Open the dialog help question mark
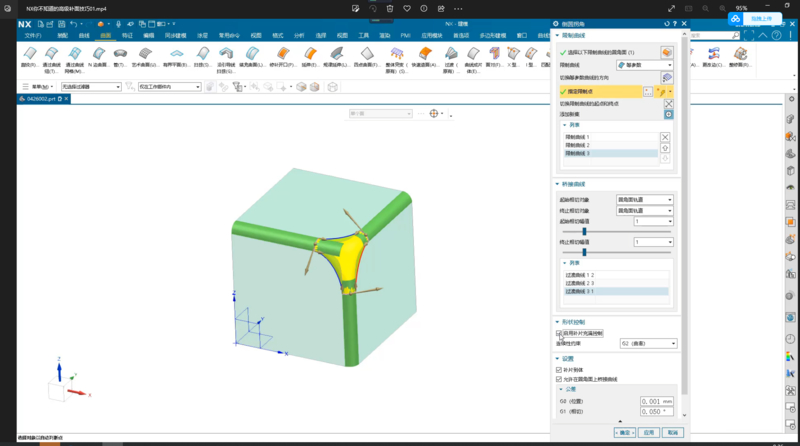The image size is (800, 446). [x=675, y=23]
